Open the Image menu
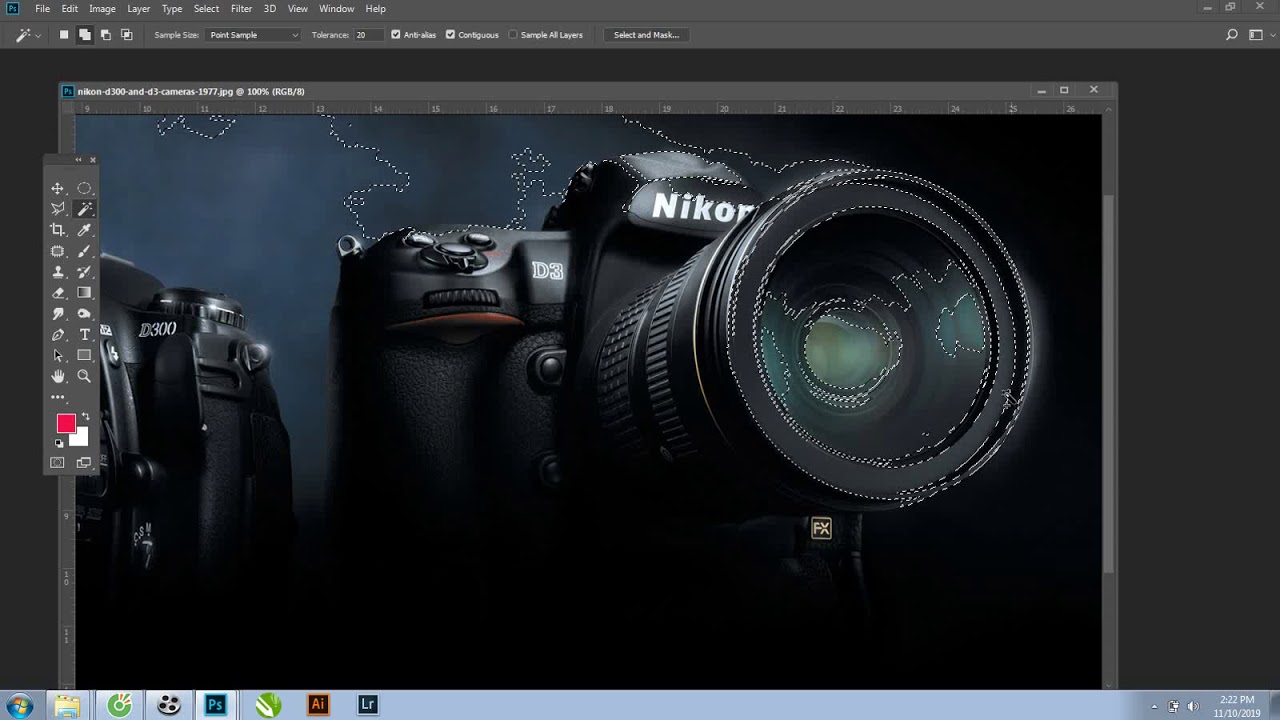Image resolution: width=1280 pixels, height=720 pixels. coord(102,9)
